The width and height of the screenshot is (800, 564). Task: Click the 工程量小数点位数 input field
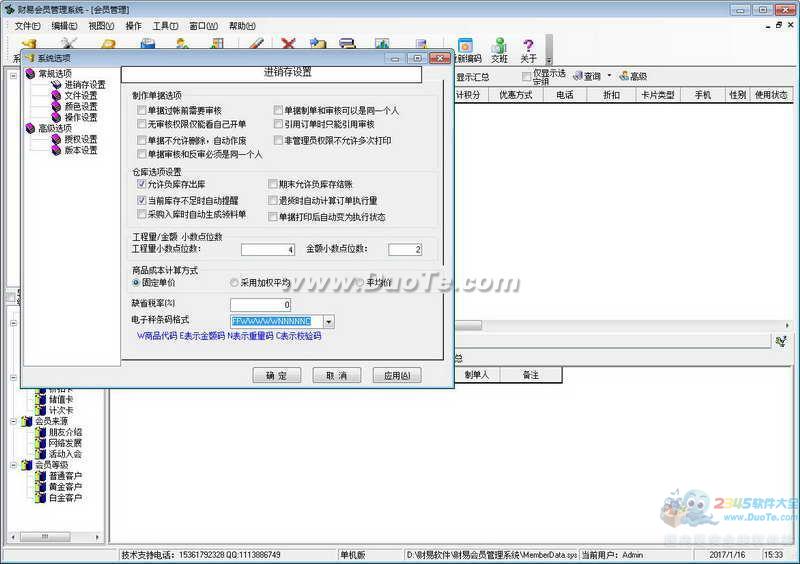tap(268, 250)
